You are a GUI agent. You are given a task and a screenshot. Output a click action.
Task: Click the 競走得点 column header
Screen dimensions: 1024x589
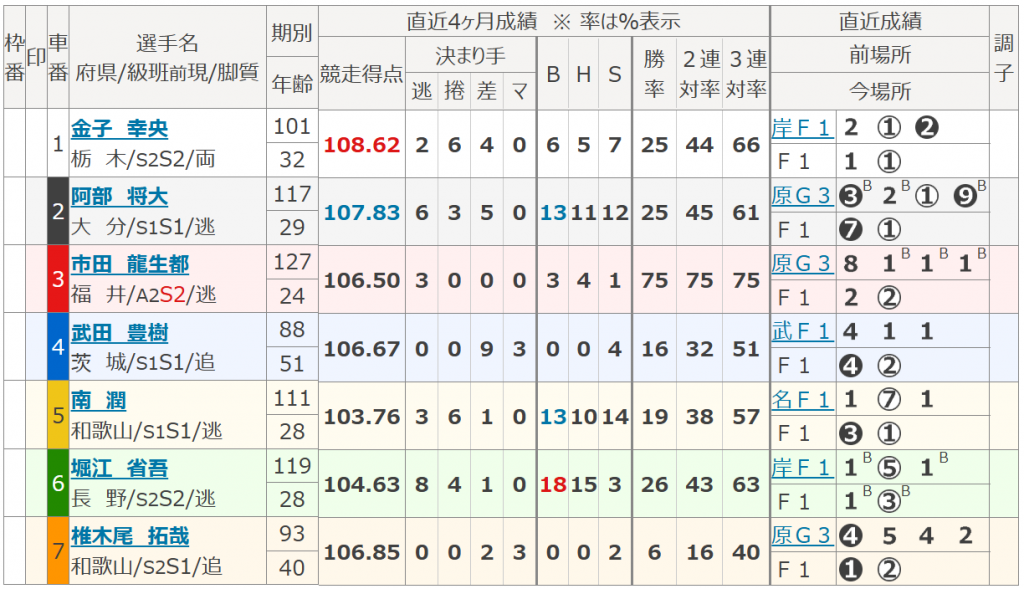coord(361,73)
